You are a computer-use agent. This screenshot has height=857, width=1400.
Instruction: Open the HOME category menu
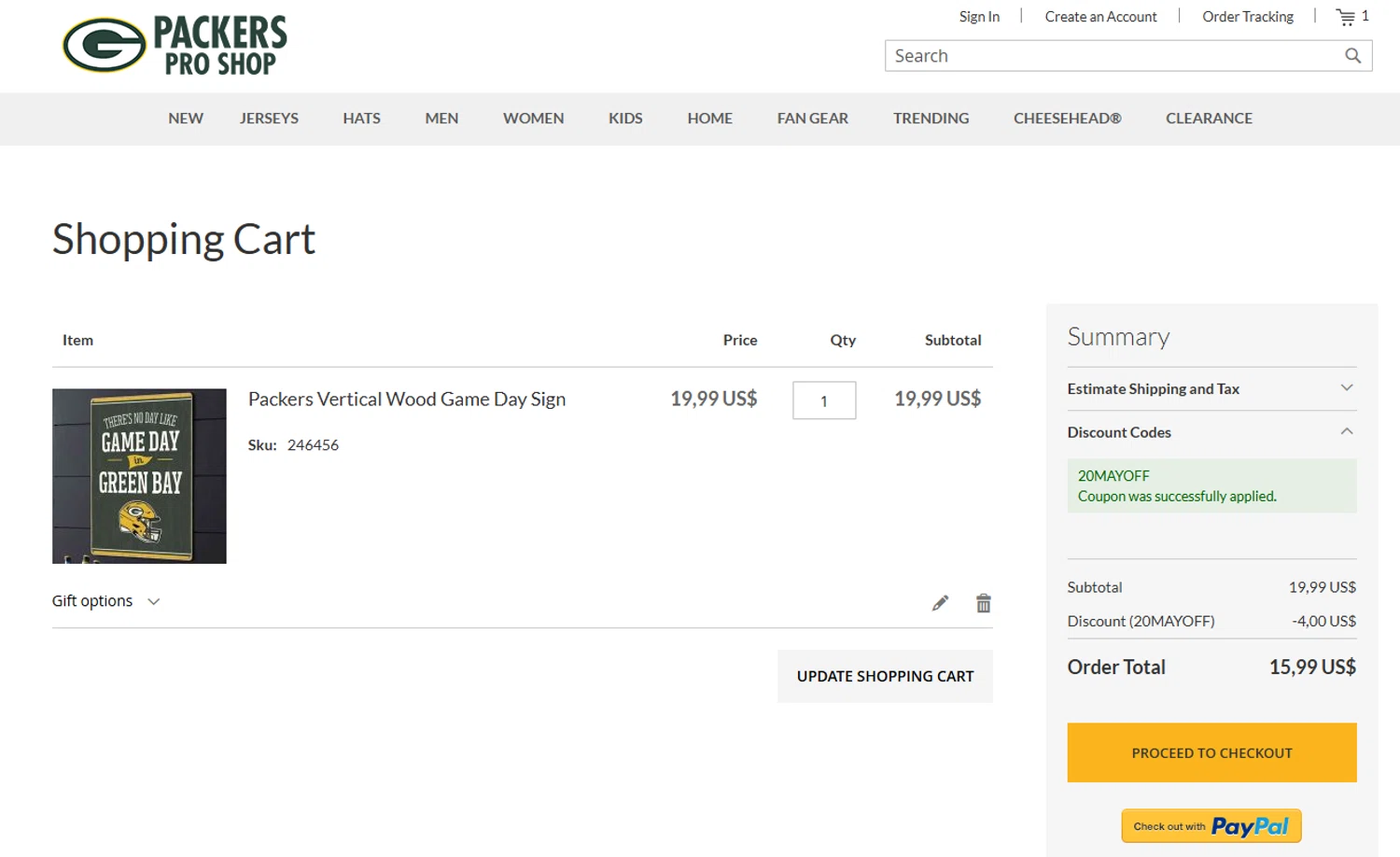[x=709, y=119]
